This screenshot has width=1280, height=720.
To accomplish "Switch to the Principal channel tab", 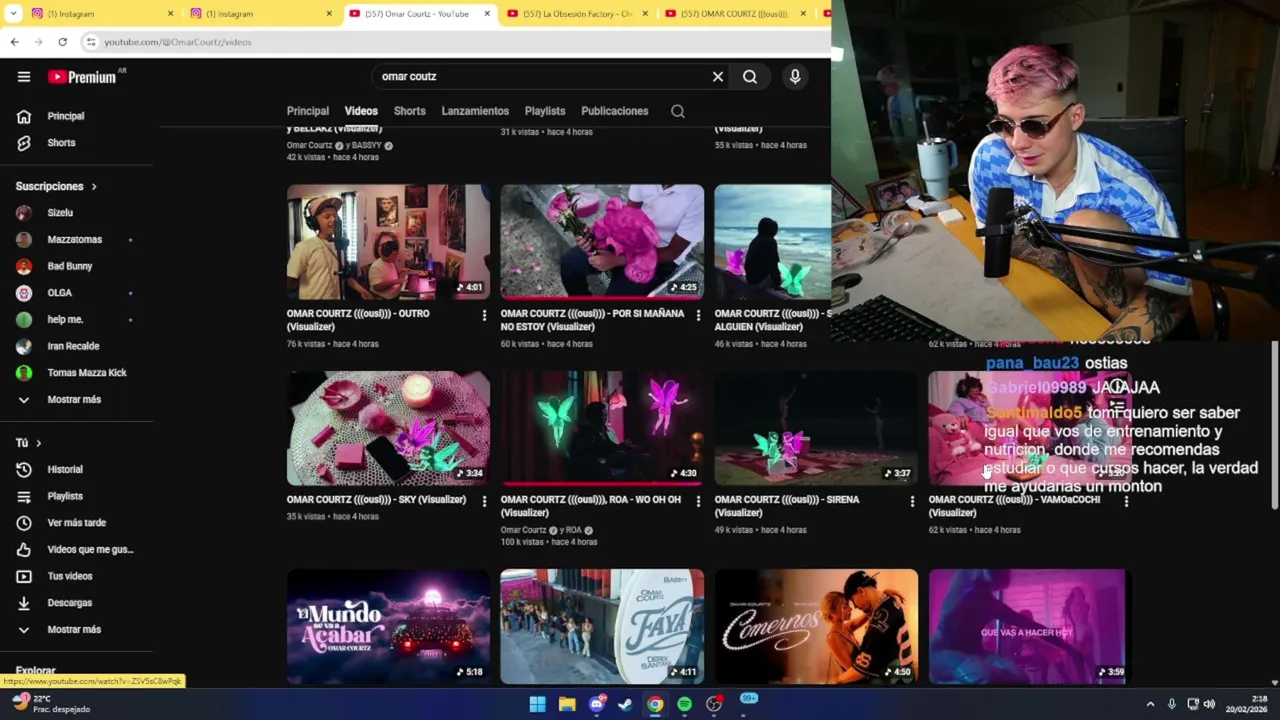I will point(308,111).
